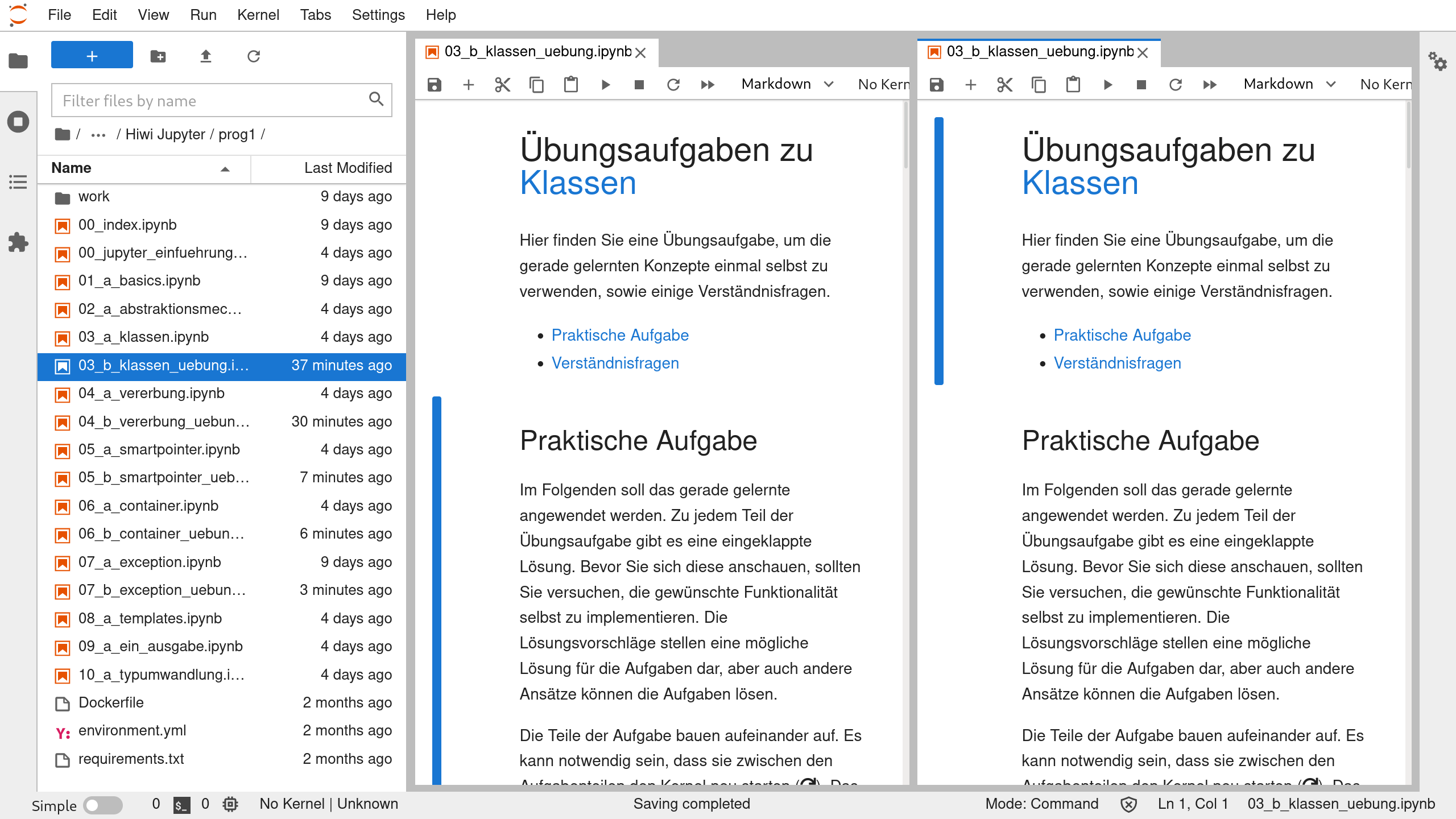Open the Table of Contents sidebar panel
This screenshot has height=819, width=1456.
pos(18,182)
